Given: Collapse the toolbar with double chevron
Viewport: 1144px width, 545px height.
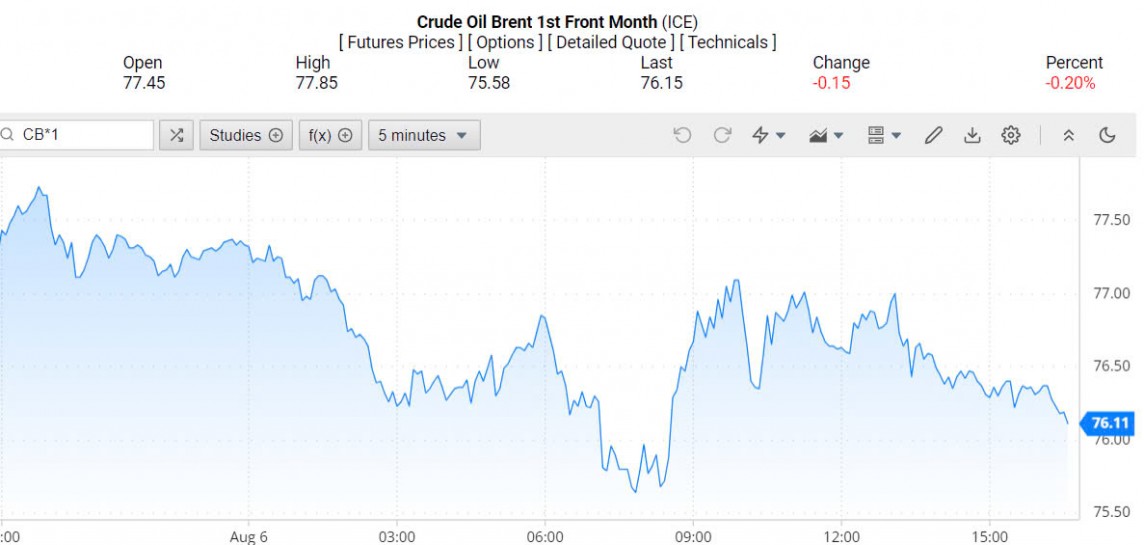Looking at the screenshot, I should (x=1068, y=135).
